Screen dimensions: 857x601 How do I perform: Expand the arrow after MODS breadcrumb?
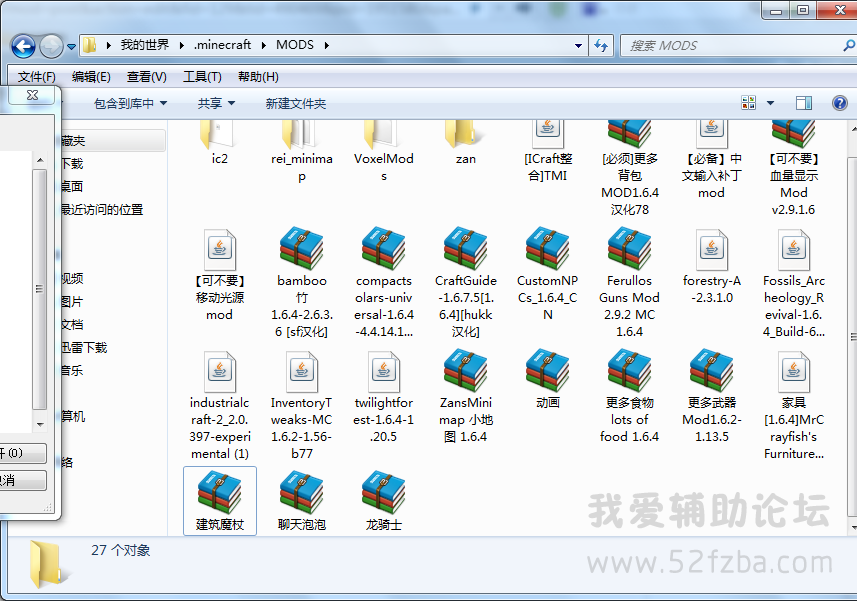[326, 45]
